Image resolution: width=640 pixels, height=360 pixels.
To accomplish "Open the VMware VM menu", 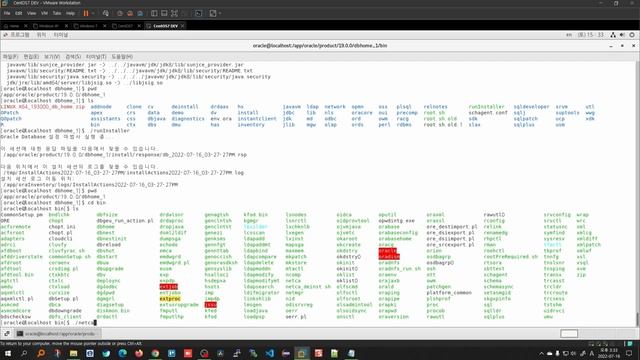I will (44, 13).
